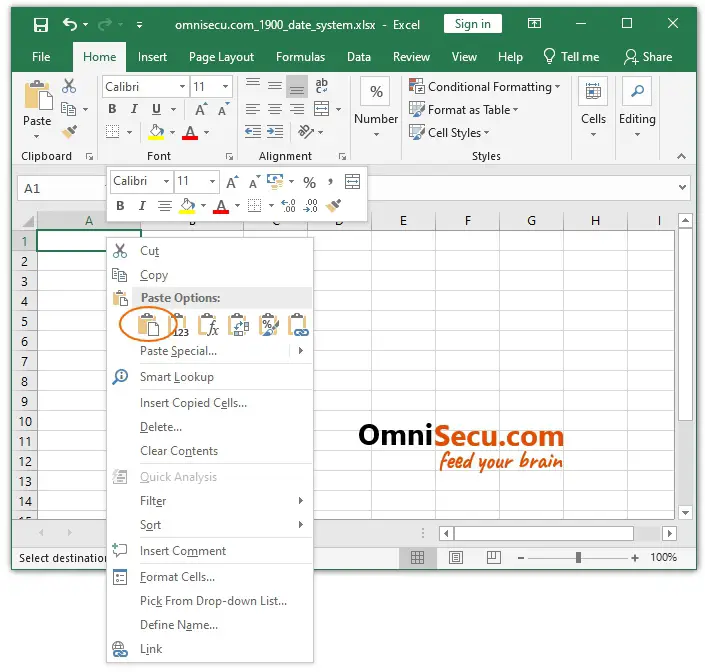This screenshot has height=672, width=705.
Task: Toggle Italic in the ribbon
Action: [x=134, y=109]
